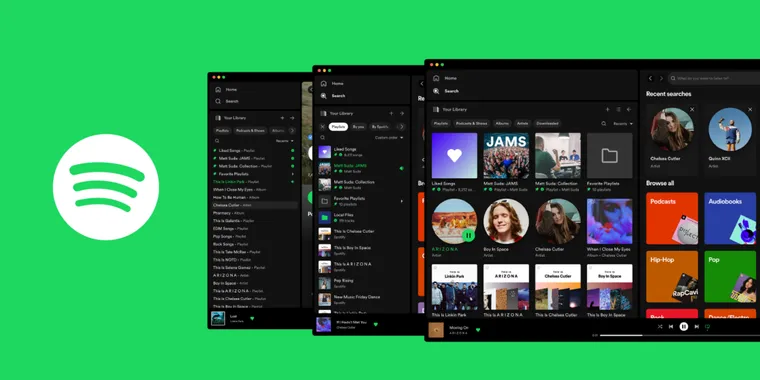The width and height of the screenshot is (760, 380).
Task: Open Search in the middle Spotify window
Action: coord(333,96)
